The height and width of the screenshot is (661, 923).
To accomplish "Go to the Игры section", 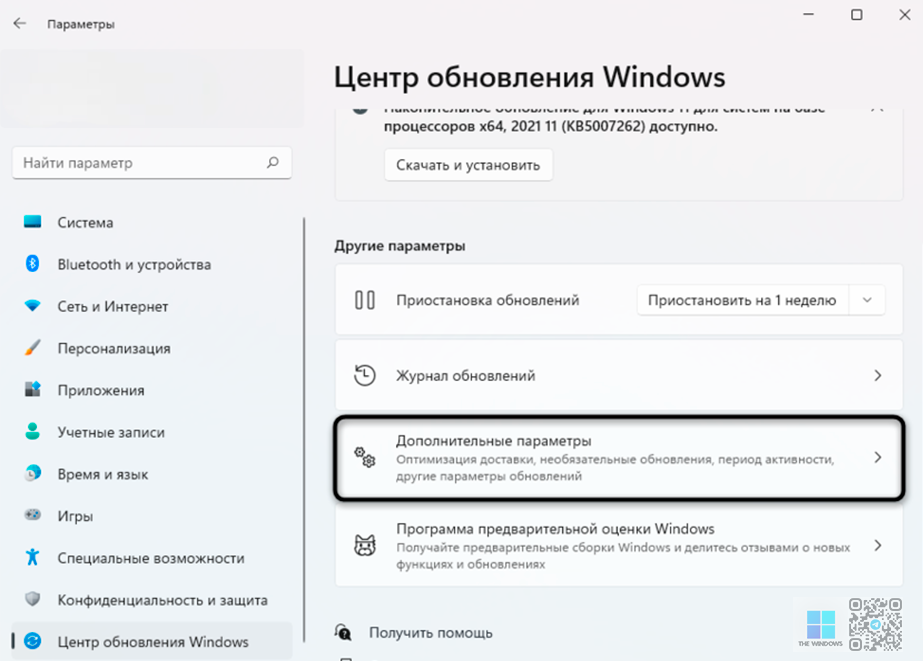I will [x=152, y=516].
